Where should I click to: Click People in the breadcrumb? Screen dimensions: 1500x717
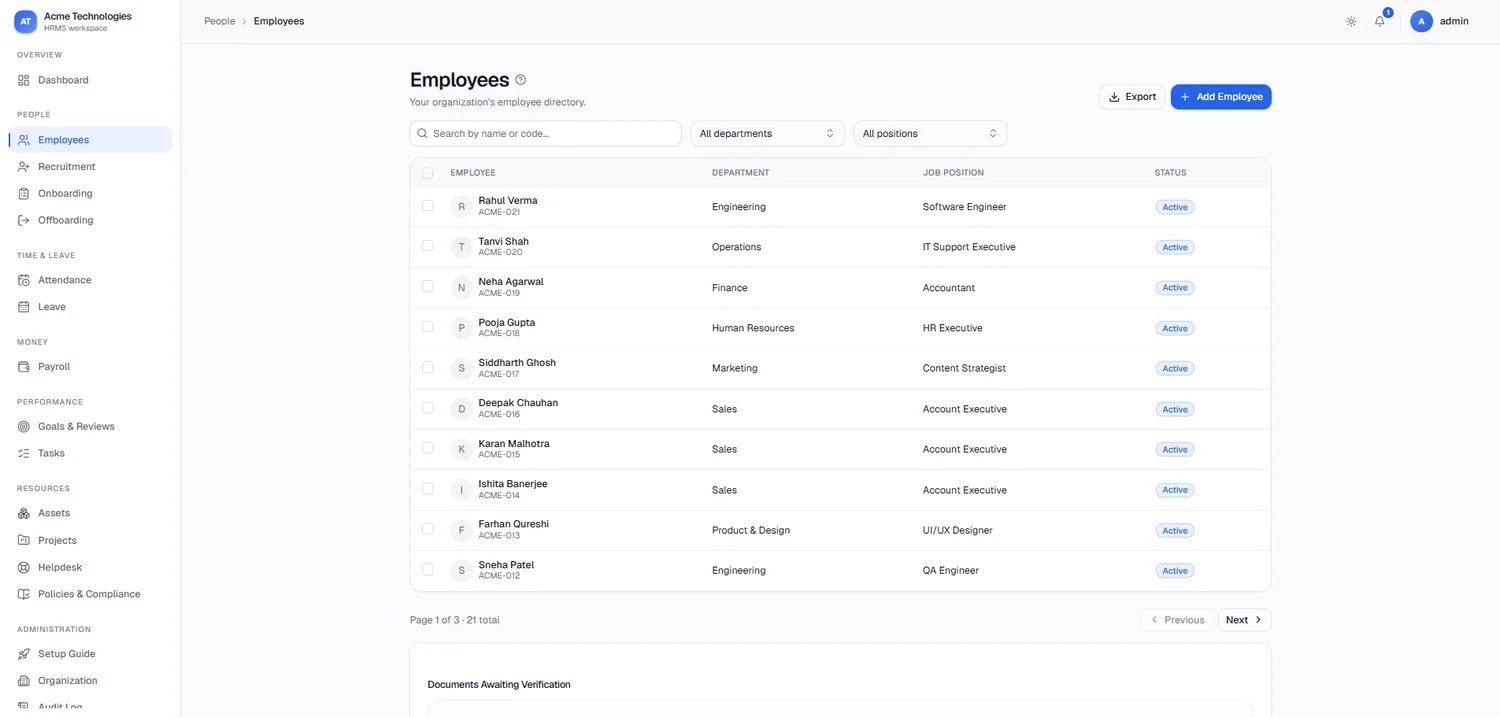219,21
